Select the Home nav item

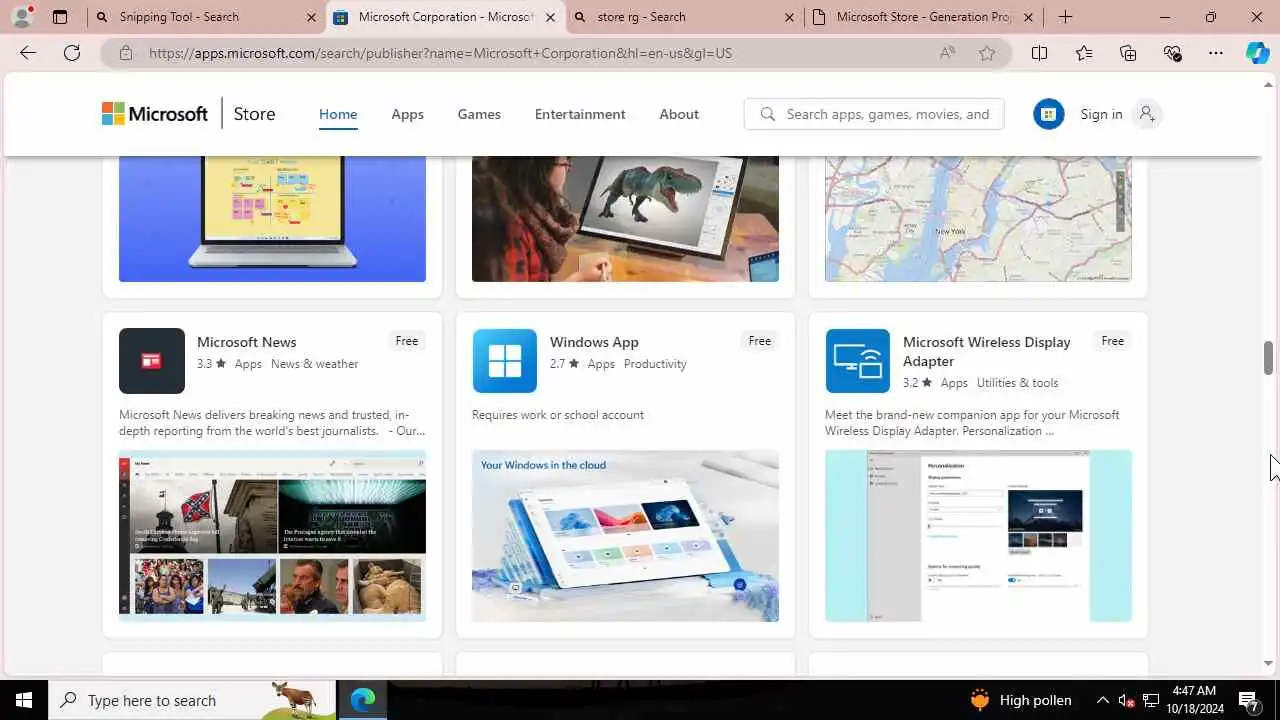click(338, 114)
